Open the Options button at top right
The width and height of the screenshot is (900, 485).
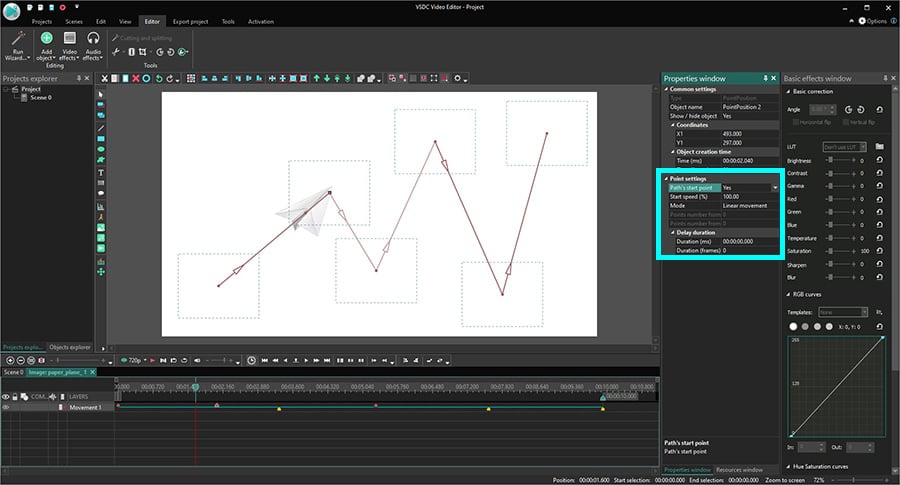click(872, 21)
